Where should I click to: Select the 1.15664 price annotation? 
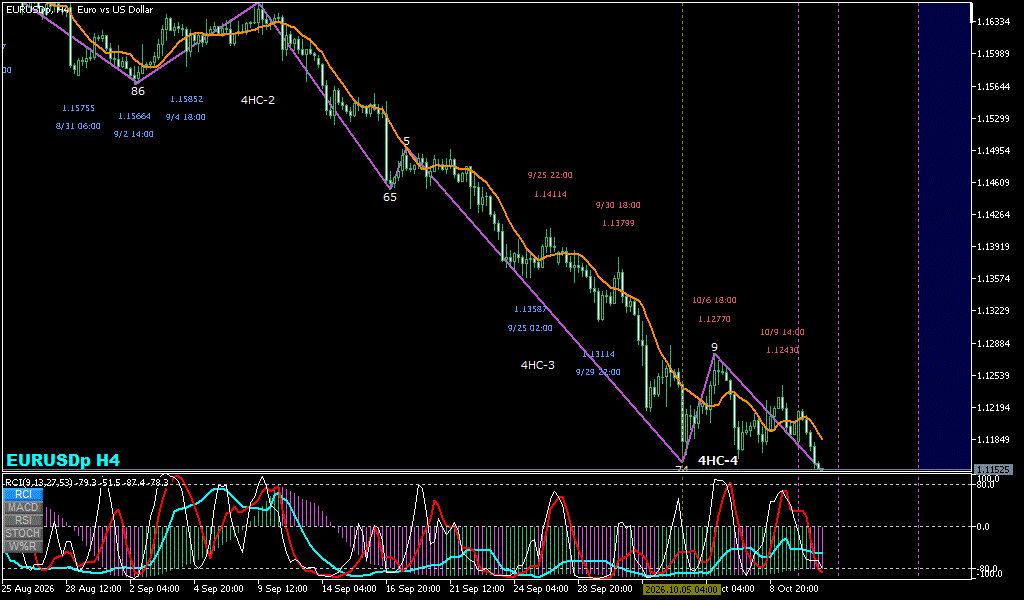(135, 116)
